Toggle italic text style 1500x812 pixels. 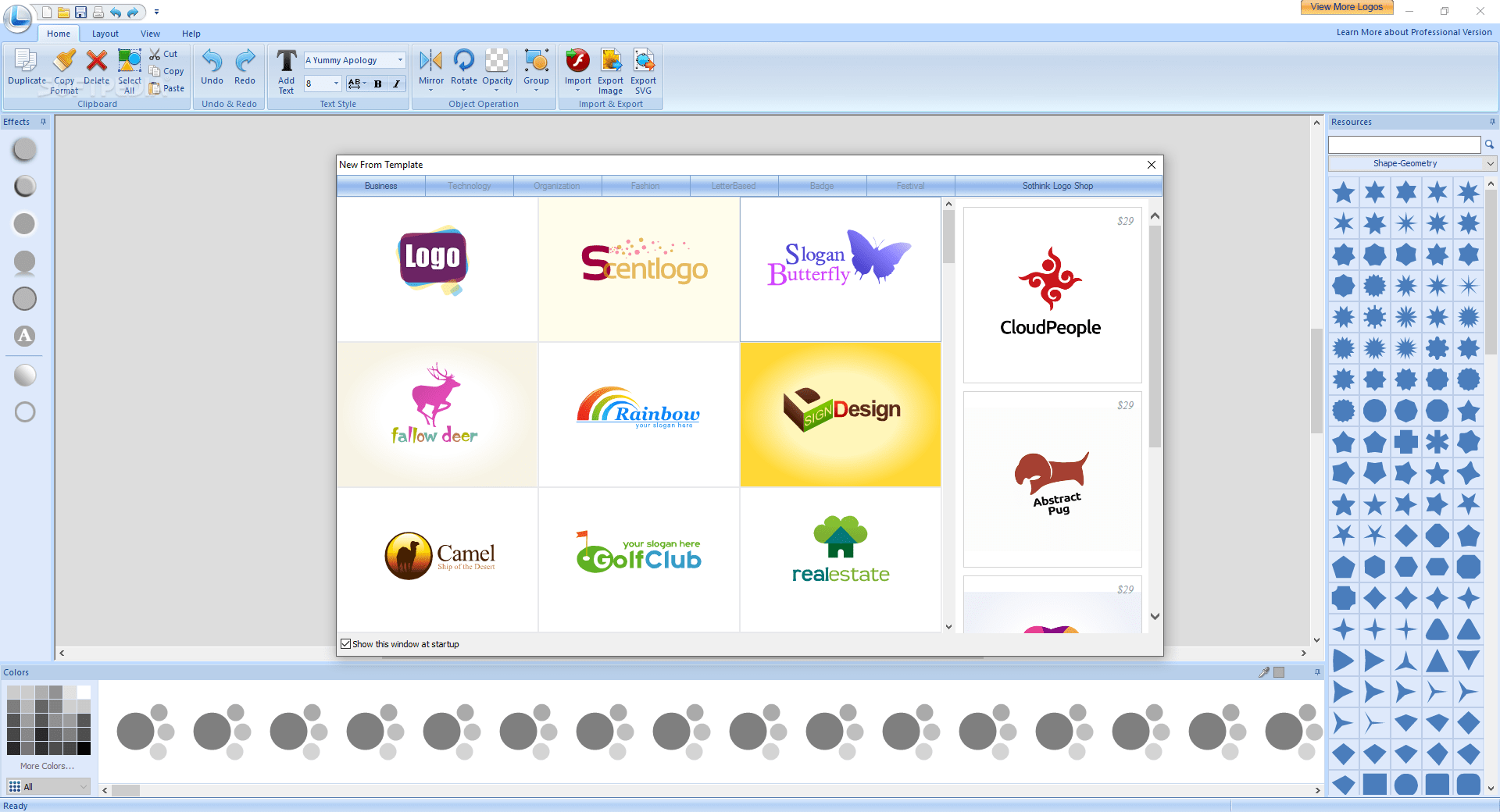397,84
